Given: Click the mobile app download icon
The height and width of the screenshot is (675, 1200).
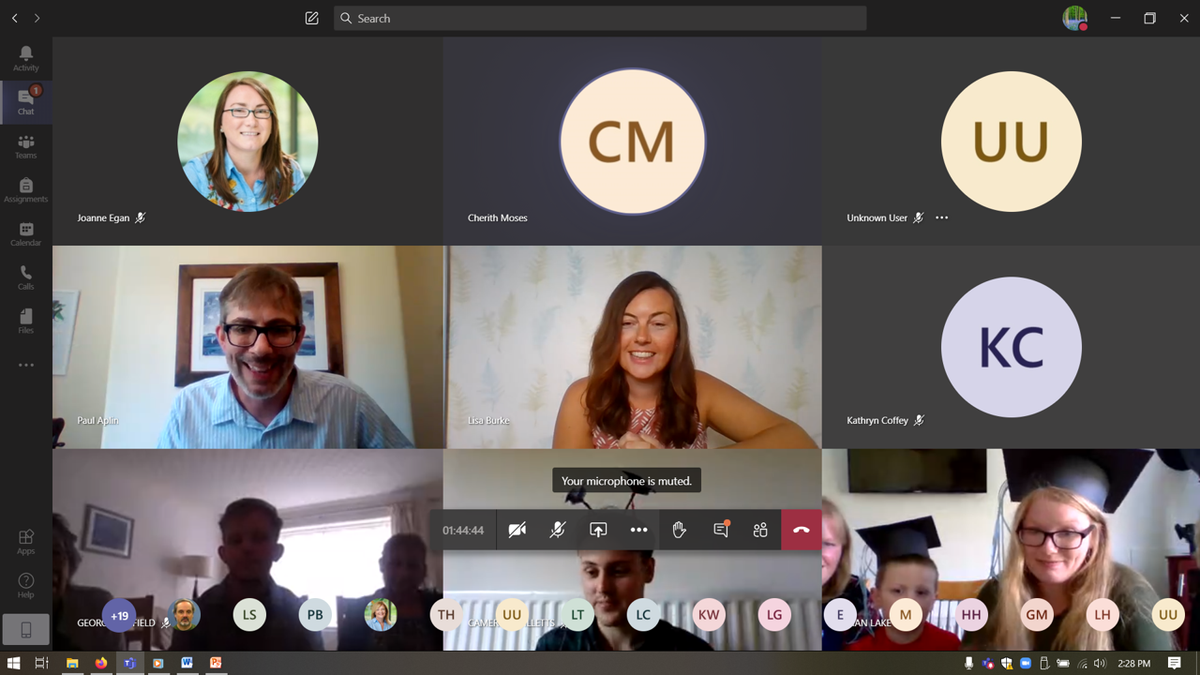Looking at the screenshot, I should click(x=26, y=629).
